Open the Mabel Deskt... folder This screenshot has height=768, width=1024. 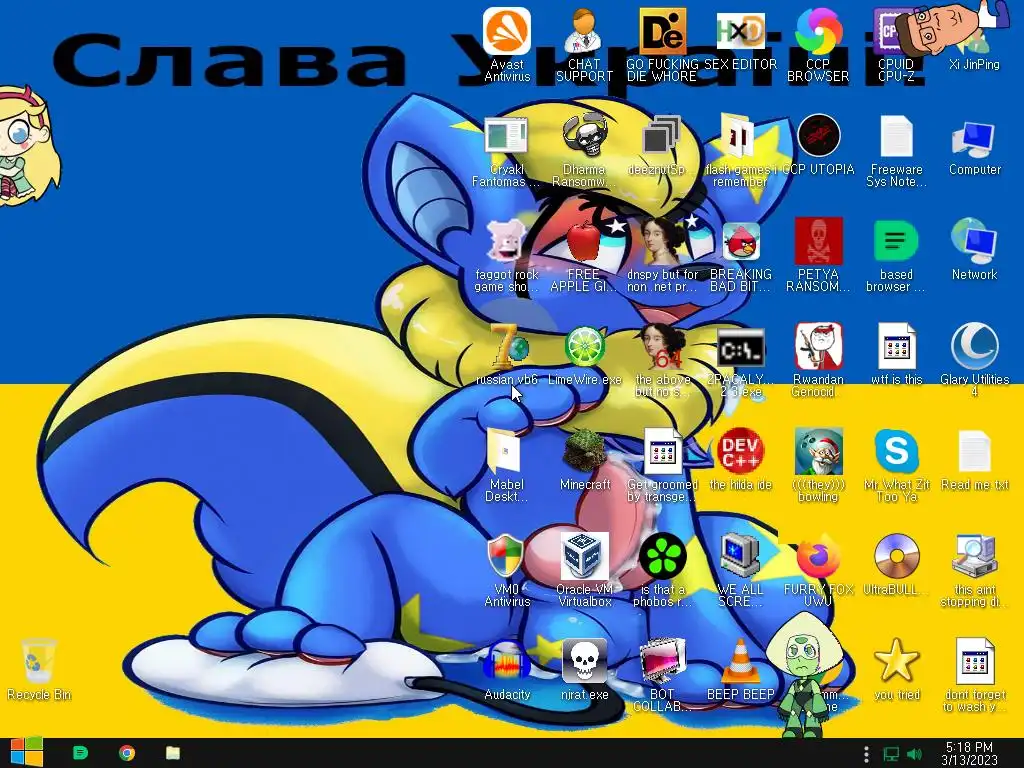[507, 465]
